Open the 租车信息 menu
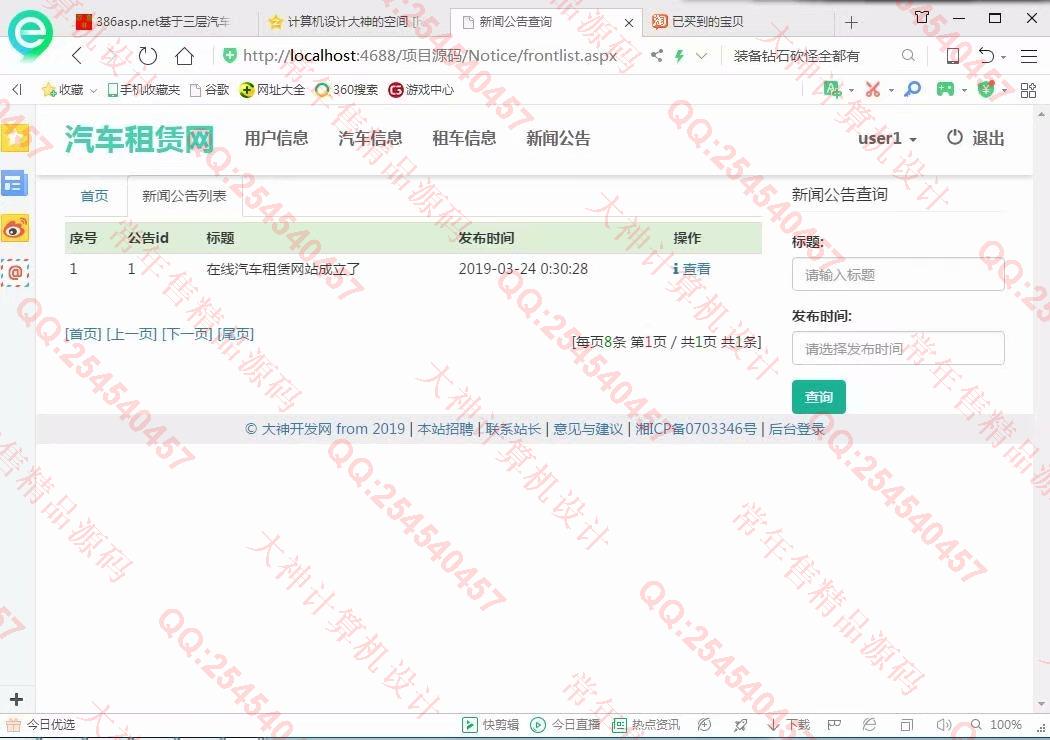Image resolution: width=1050 pixels, height=740 pixels. (x=464, y=139)
